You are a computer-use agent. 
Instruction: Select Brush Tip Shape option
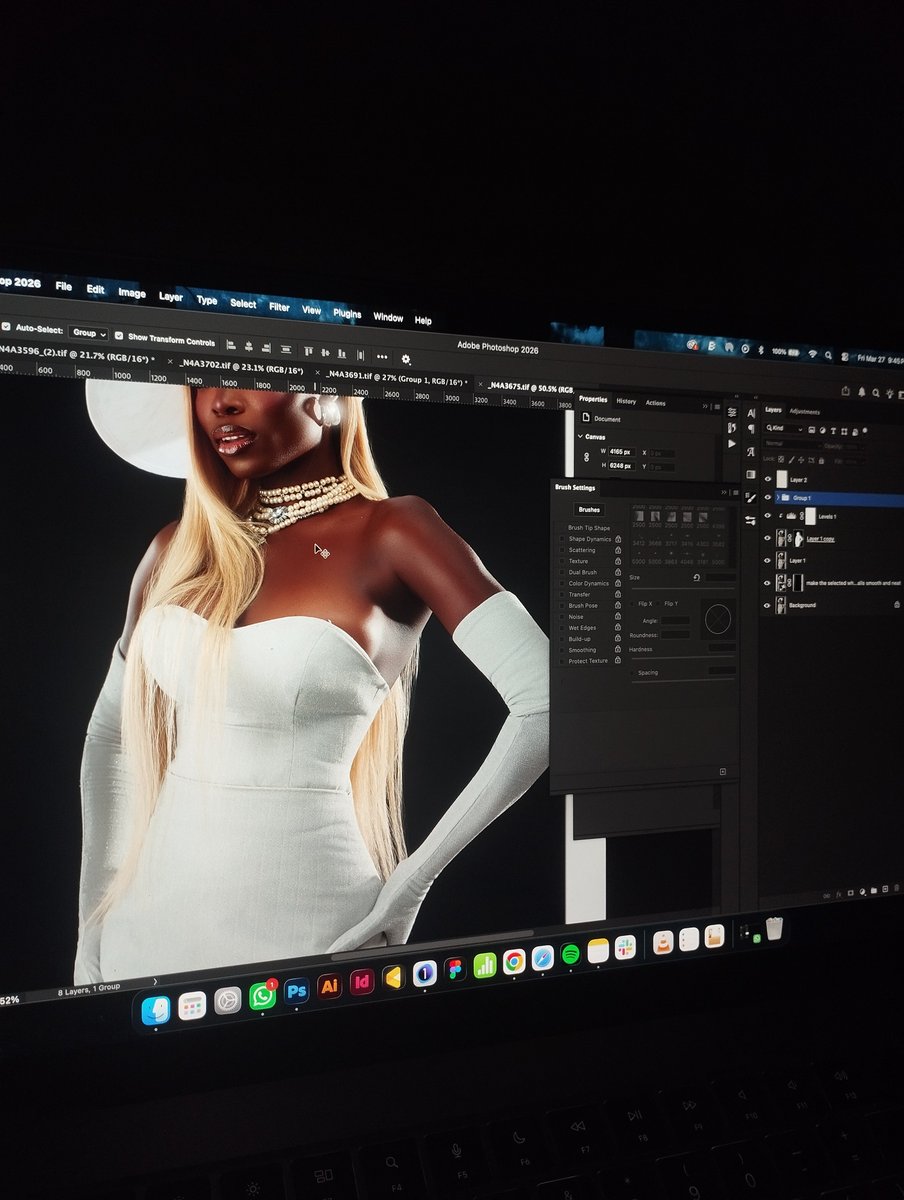pyautogui.click(x=589, y=528)
